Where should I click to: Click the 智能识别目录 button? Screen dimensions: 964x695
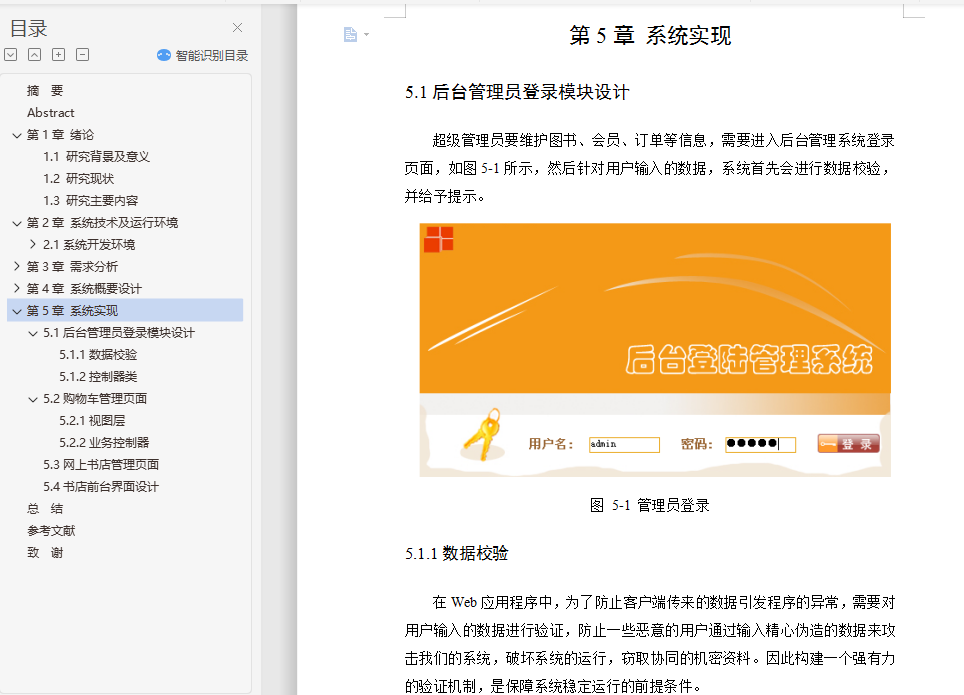tap(202, 55)
